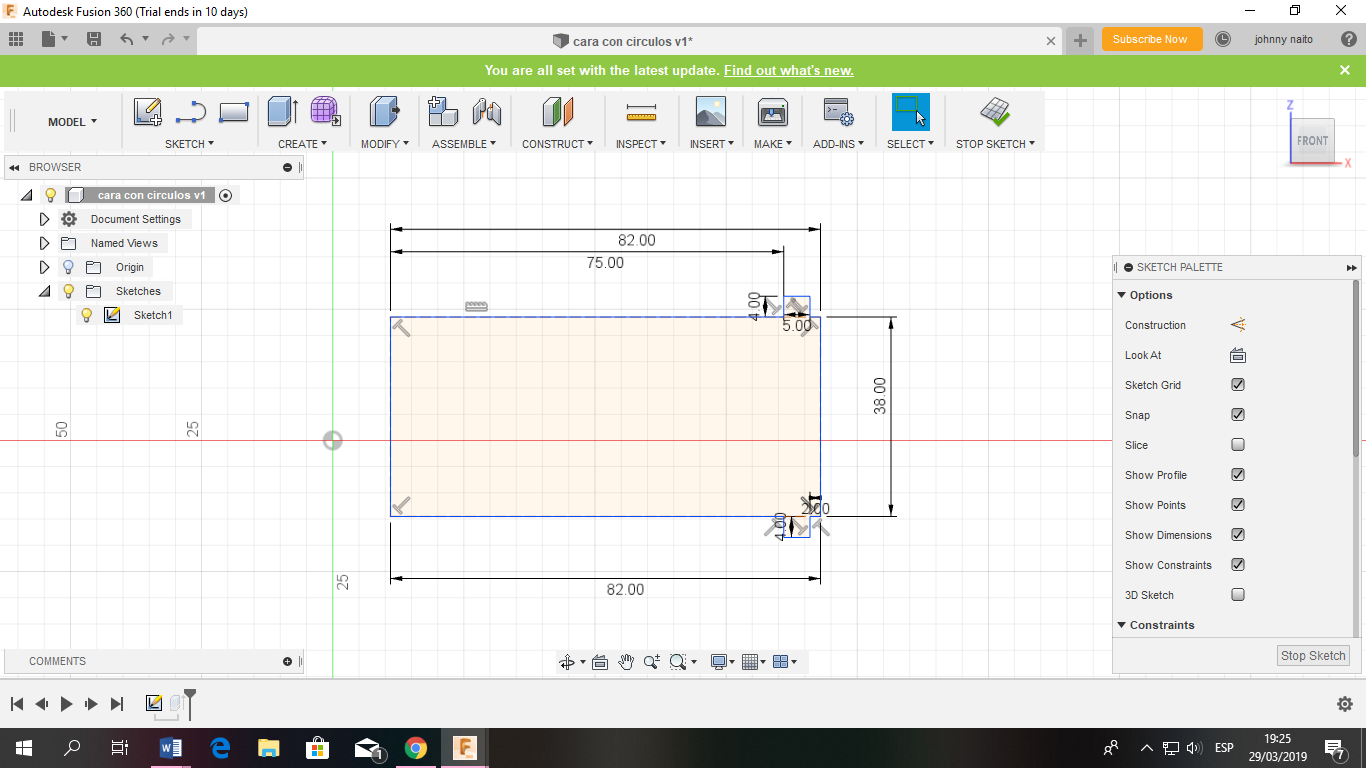Expand the Origin folder node
The width and height of the screenshot is (1366, 768).
[x=44, y=267]
